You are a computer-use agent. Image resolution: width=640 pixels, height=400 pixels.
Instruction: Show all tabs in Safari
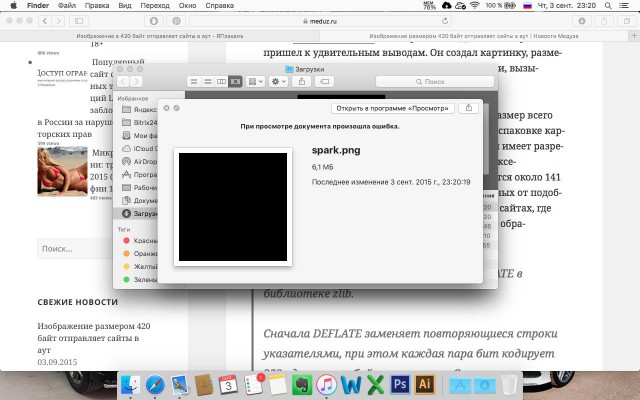(x=627, y=21)
